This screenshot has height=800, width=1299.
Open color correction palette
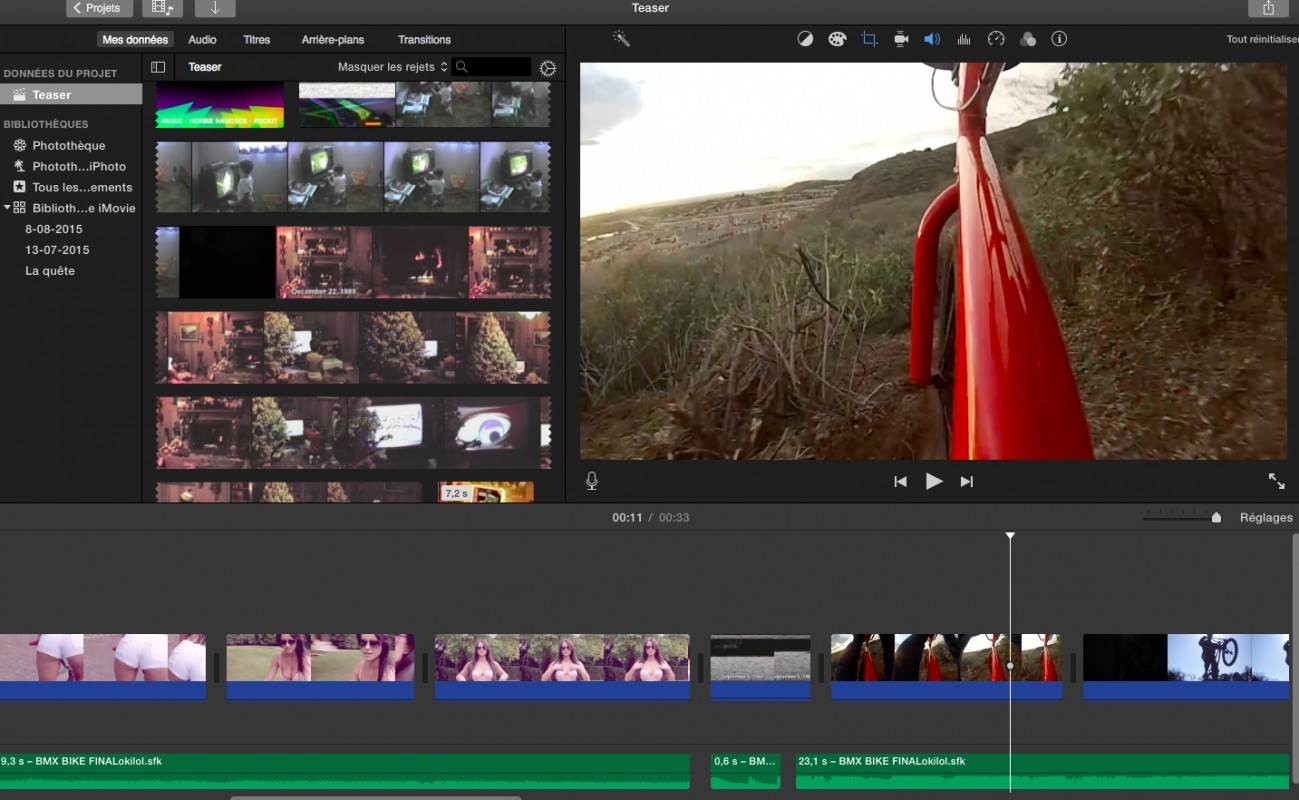tap(837, 39)
